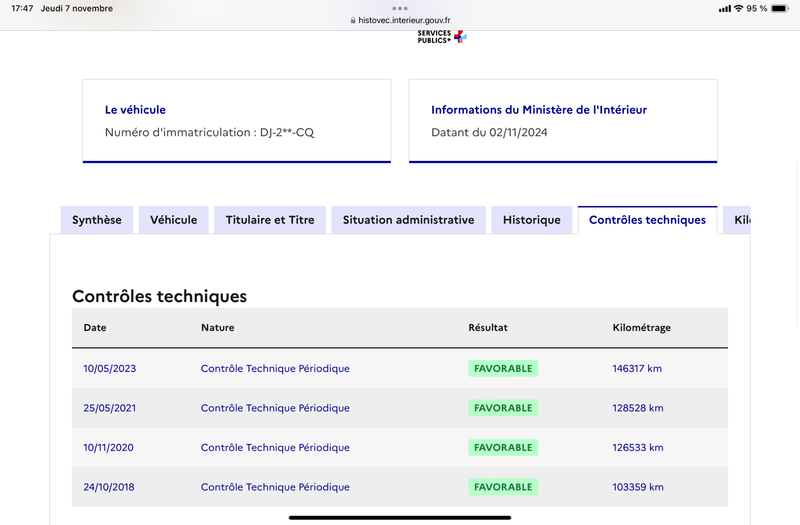Click the Services Publics+ logo
Viewport: 800px width, 525px height.
point(442,37)
